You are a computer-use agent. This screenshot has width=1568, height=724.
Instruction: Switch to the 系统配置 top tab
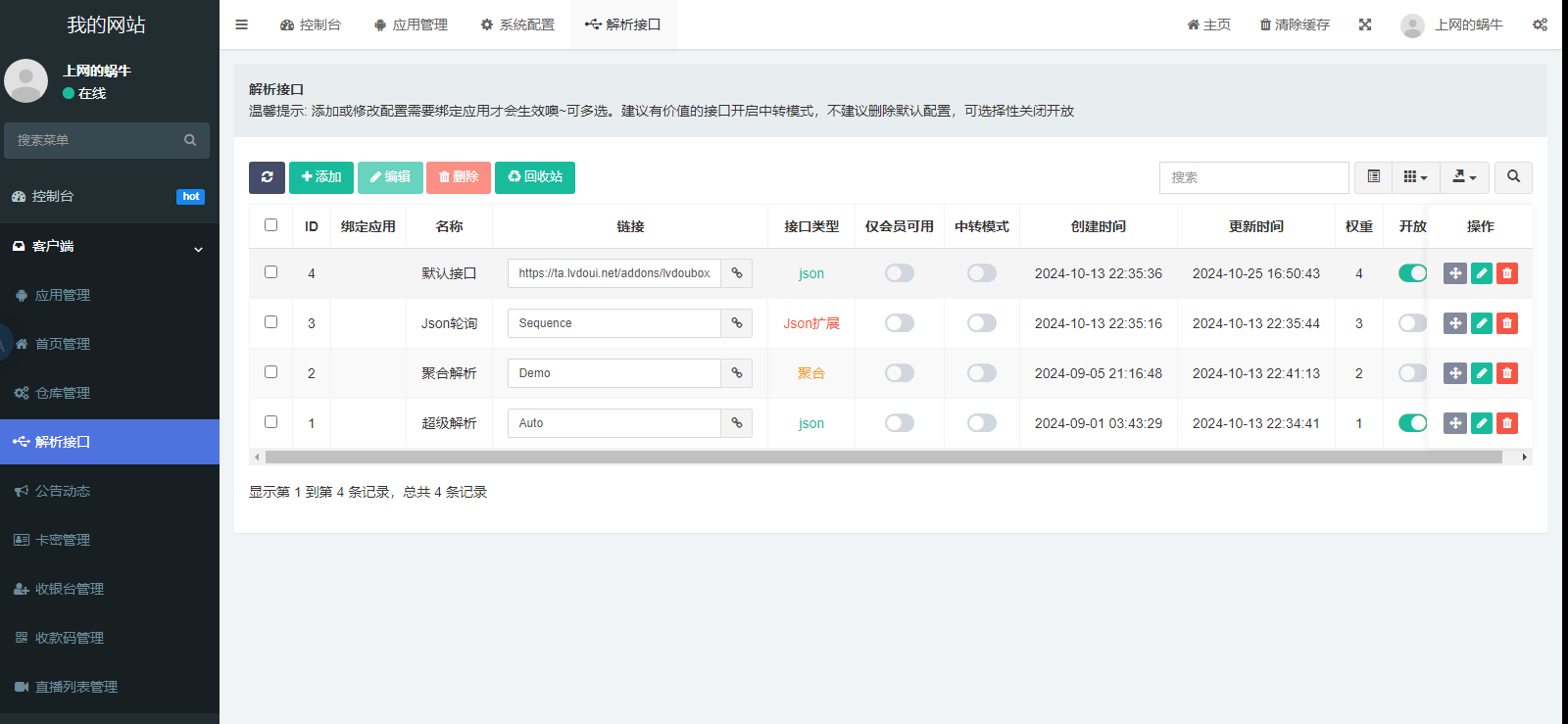(517, 24)
